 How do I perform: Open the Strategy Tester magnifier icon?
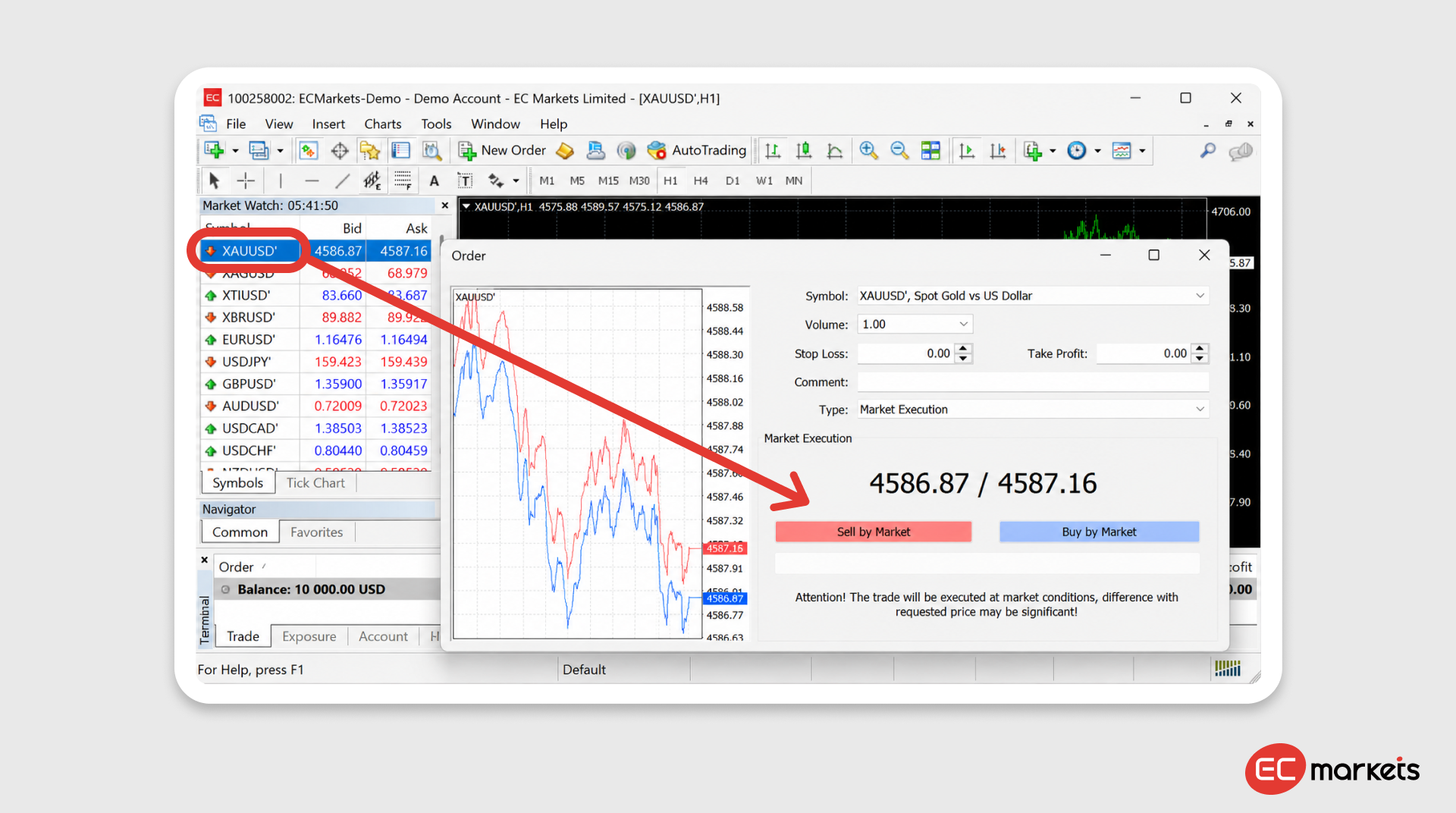(431, 150)
